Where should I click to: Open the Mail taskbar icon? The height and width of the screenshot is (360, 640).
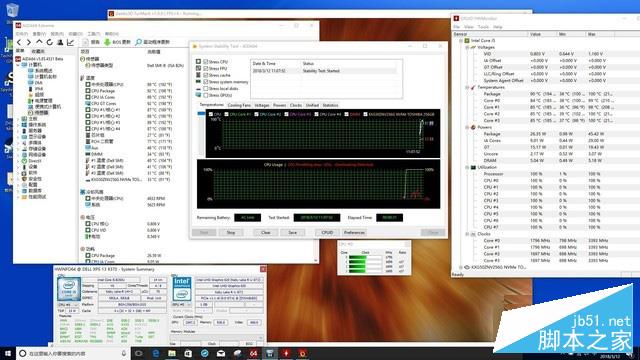(x=221, y=353)
